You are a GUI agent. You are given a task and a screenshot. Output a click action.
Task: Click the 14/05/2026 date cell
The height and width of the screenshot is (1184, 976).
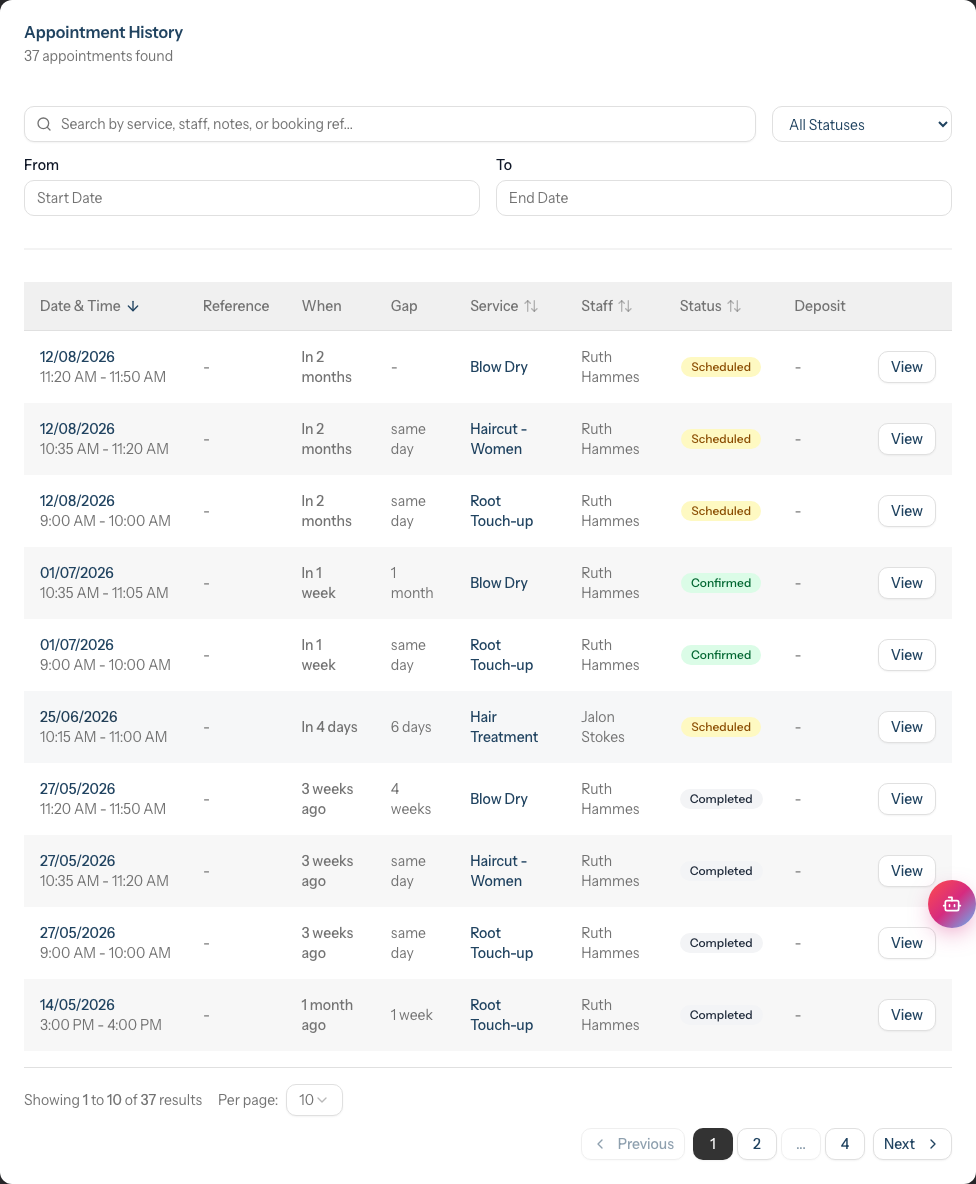[x=77, y=1005]
